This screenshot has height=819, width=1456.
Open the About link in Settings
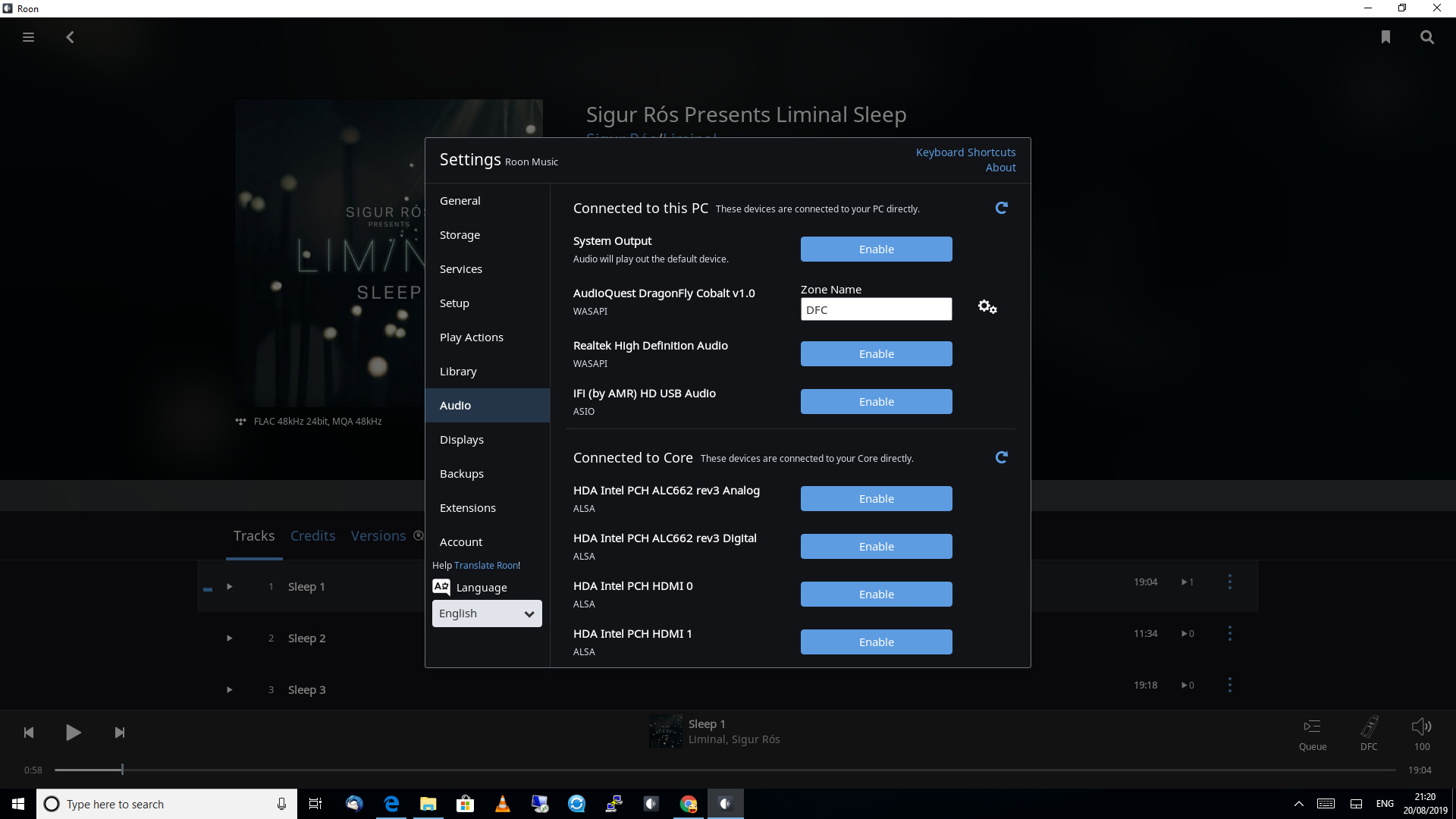[x=1000, y=168]
